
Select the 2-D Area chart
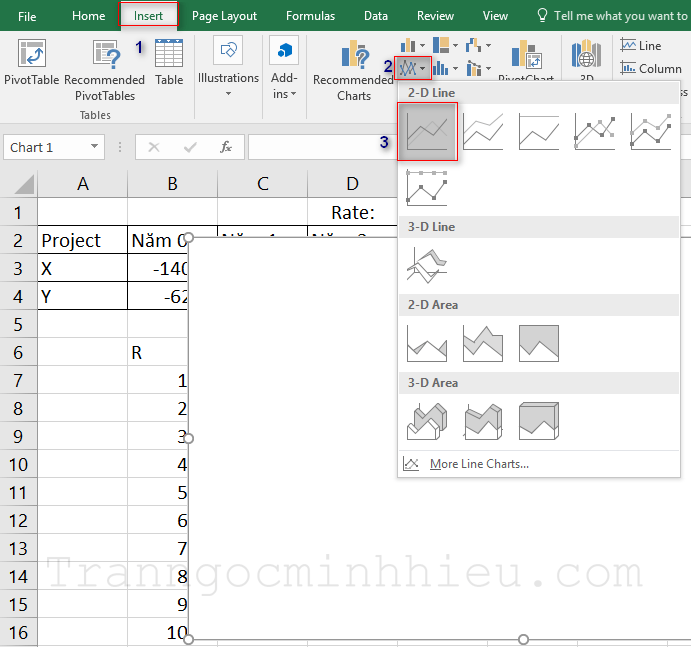click(x=427, y=343)
